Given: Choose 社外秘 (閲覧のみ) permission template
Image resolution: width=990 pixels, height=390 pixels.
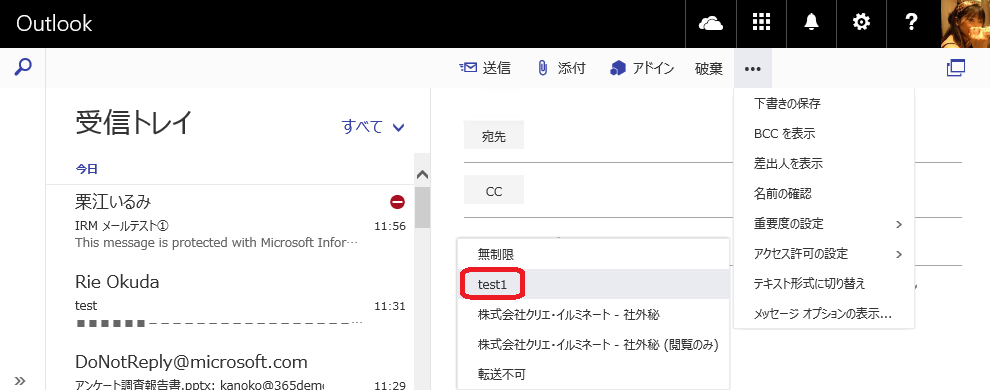Looking at the screenshot, I should pyautogui.click(x=593, y=345).
